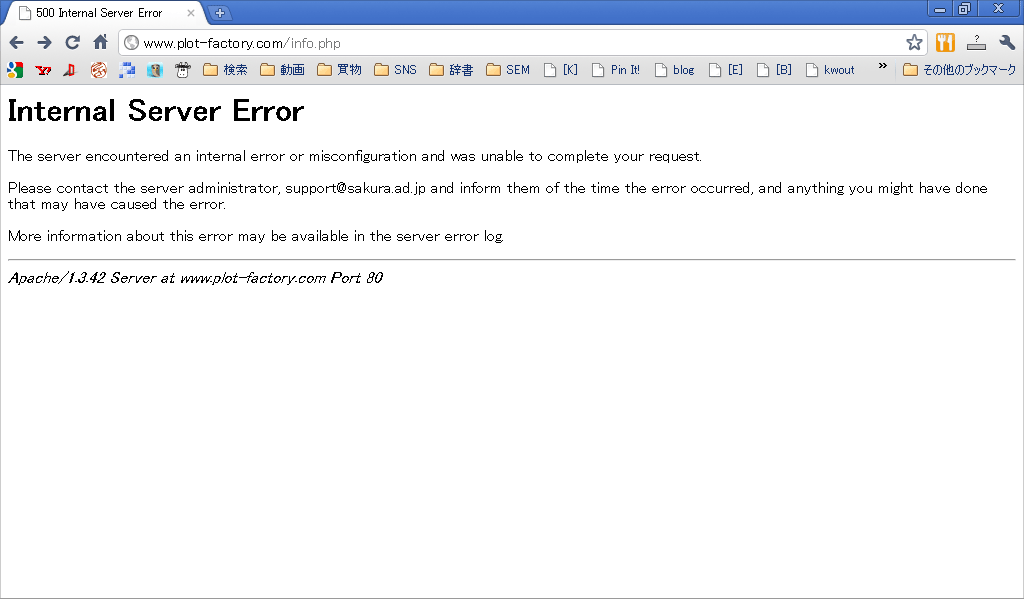Open the 検索 bookmark folder
The height and width of the screenshot is (599, 1024).
225,70
